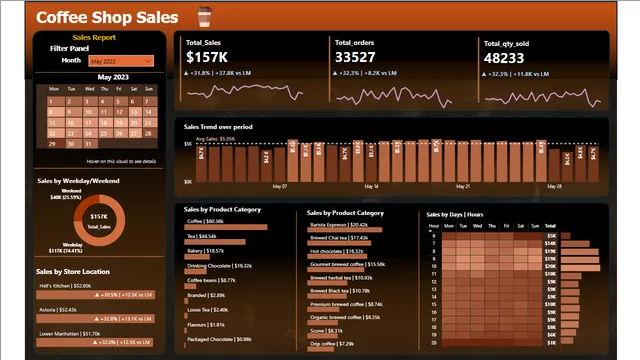This screenshot has width=640, height=360.
Task: Select calendar day 15
Action: [56, 122]
